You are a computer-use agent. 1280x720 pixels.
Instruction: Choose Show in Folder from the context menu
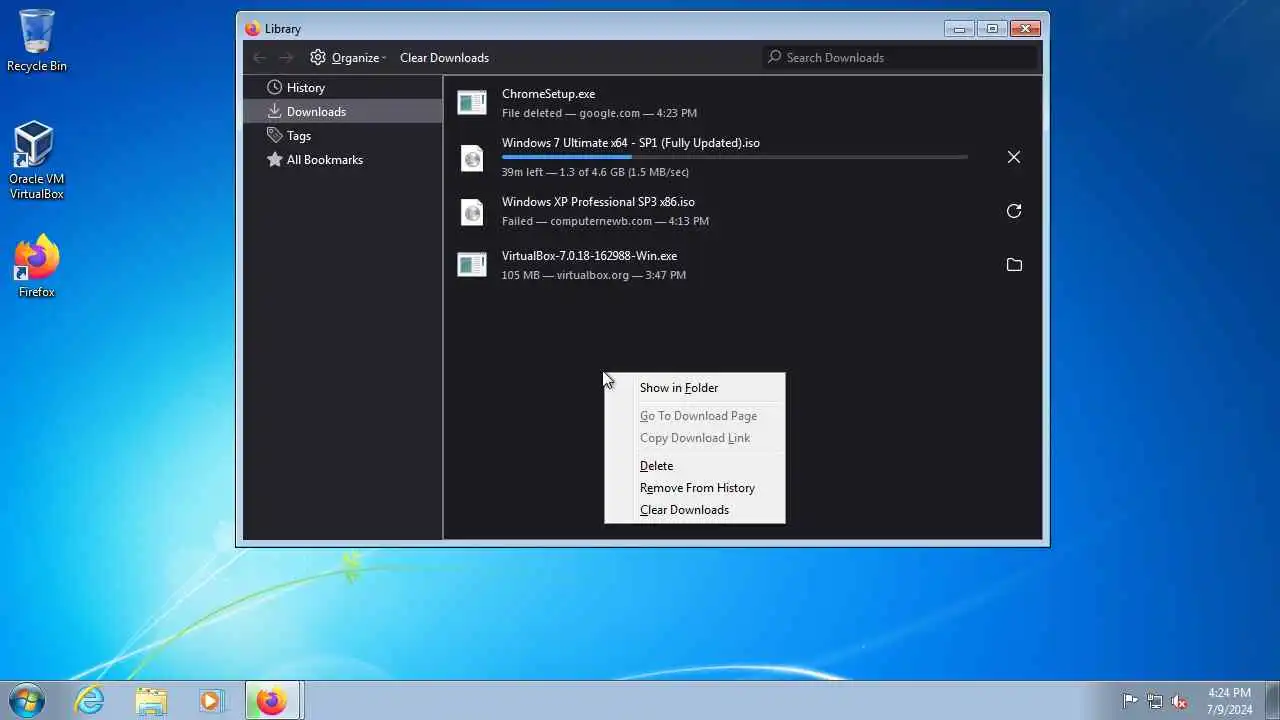(695, 388)
